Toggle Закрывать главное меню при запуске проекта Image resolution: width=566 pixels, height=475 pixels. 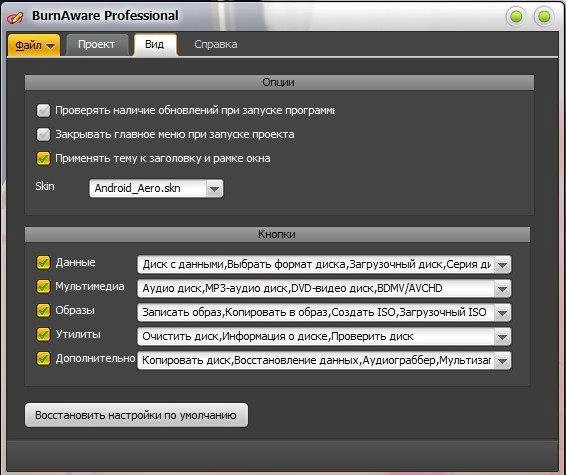pos(44,135)
